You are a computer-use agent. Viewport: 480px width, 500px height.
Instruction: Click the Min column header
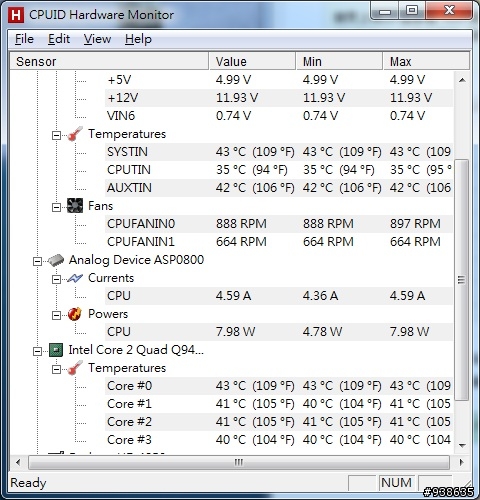(339, 61)
